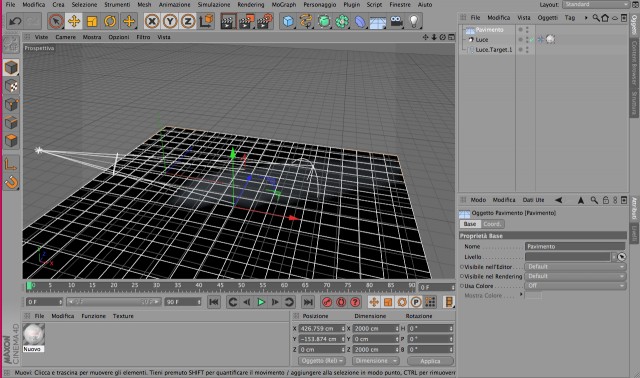Open the NURBS generators icon
Image resolution: width=640 pixels, height=378 pixels.
tap(324, 21)
